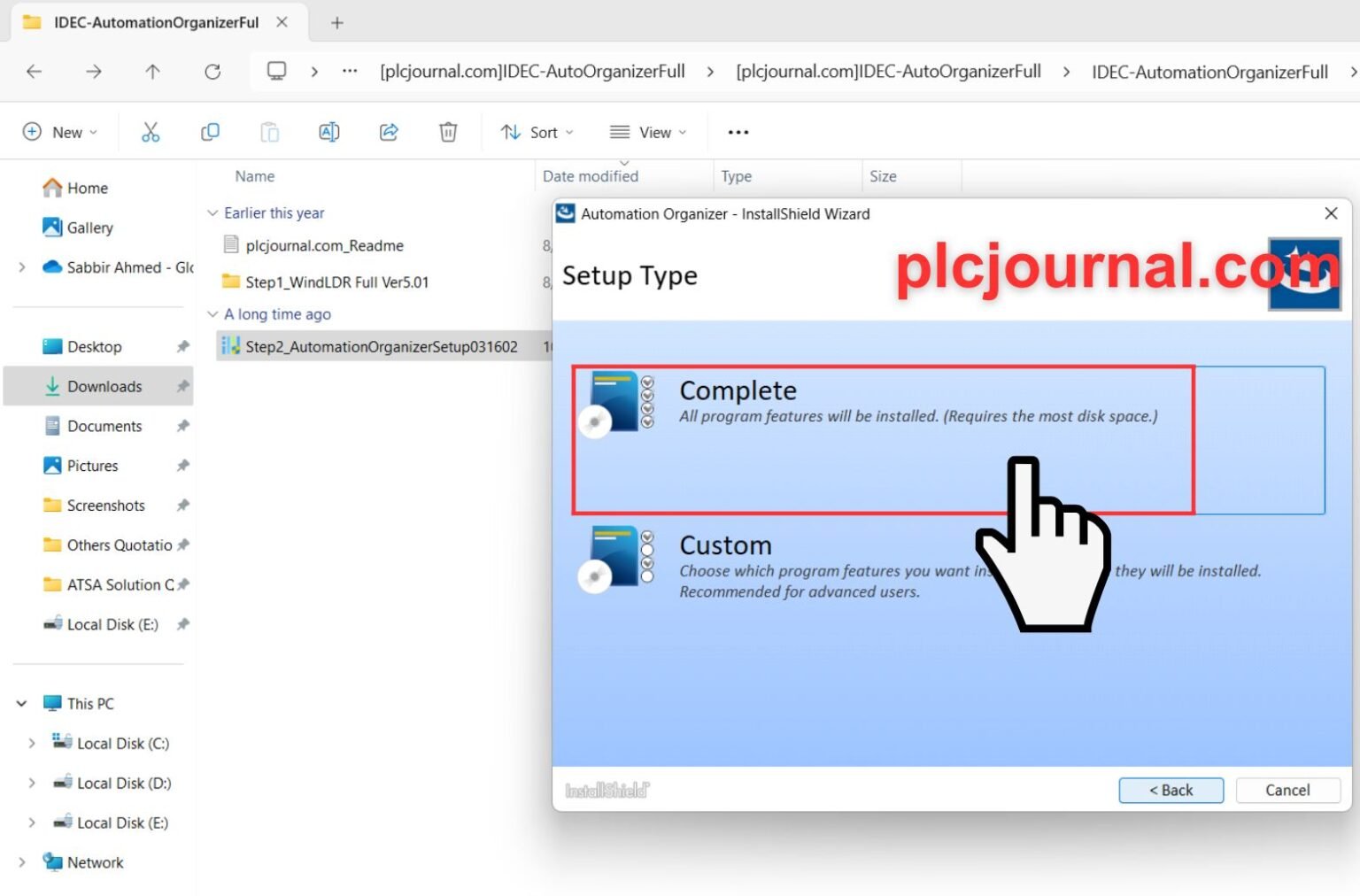Open the View dropdown
Viewport: 1360px width, 896px height.
point(647,131)
